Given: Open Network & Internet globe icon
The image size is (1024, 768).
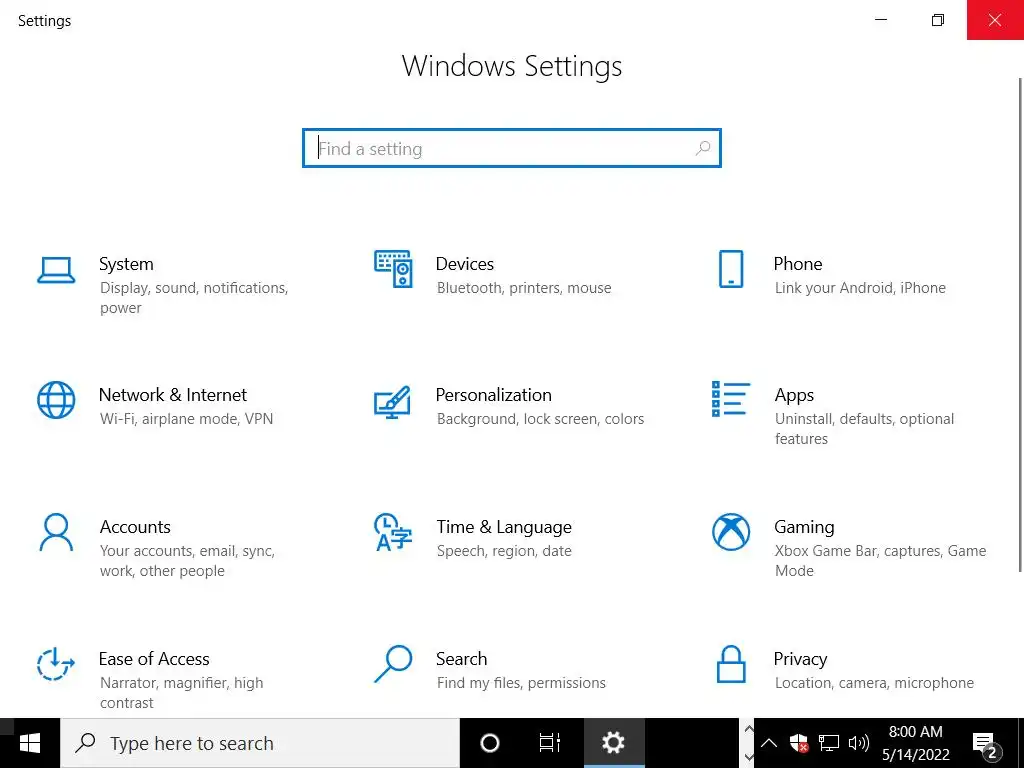Looking at the screenshot, I should (56, 400).
